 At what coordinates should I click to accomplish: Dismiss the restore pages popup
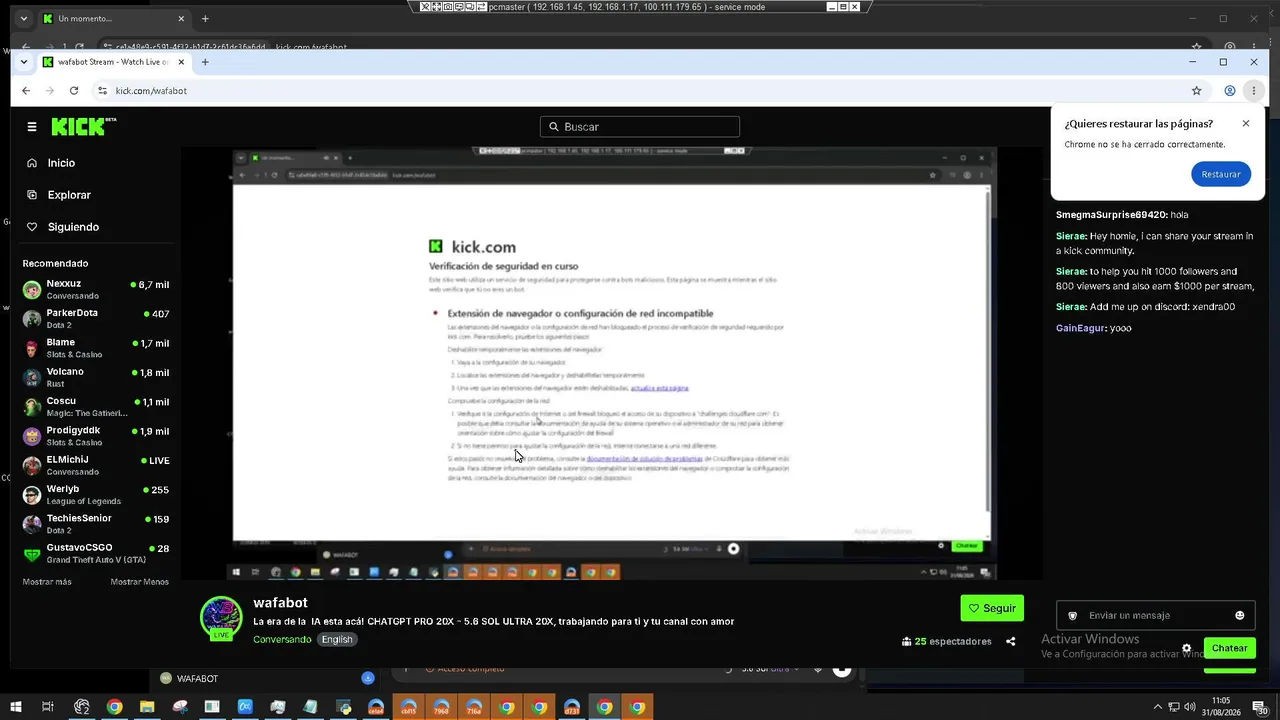[x=1246, y=123]
